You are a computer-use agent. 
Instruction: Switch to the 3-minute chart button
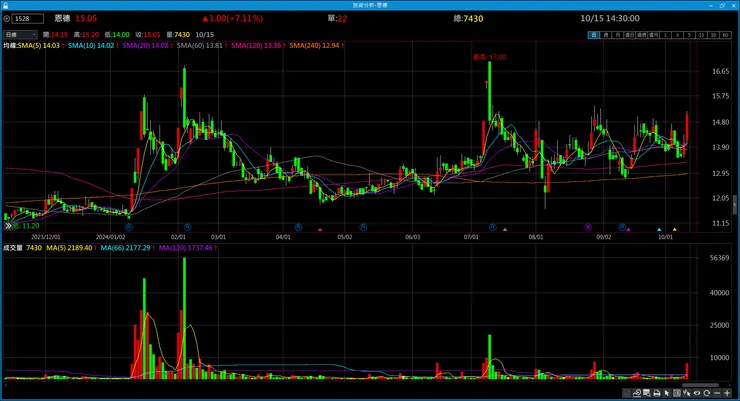click(678, 35)
